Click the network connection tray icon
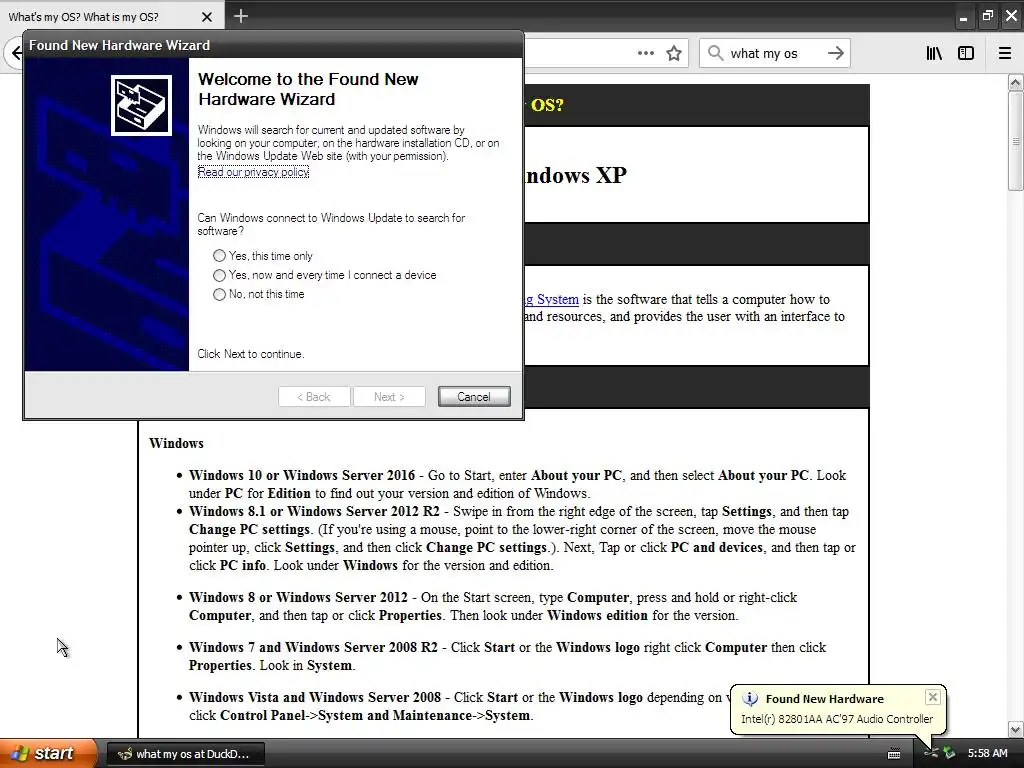 point(931,754)
